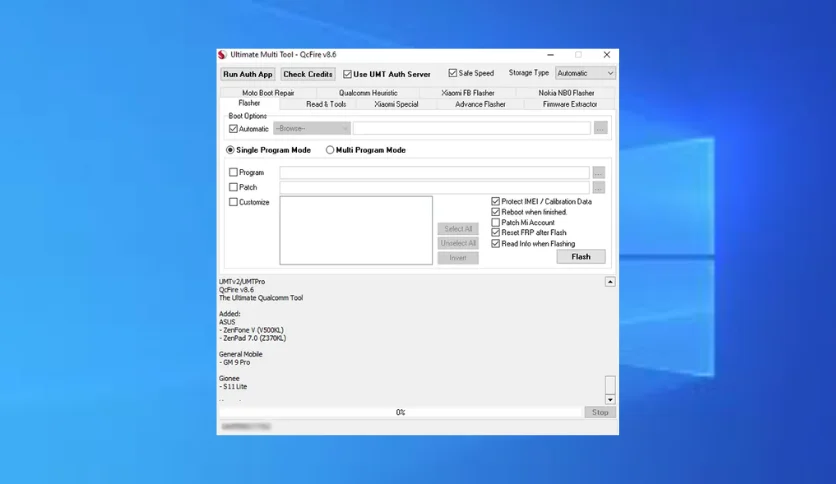Screen dimensions: 836x484
Task: Click Check Credits button
Action: 308,74
